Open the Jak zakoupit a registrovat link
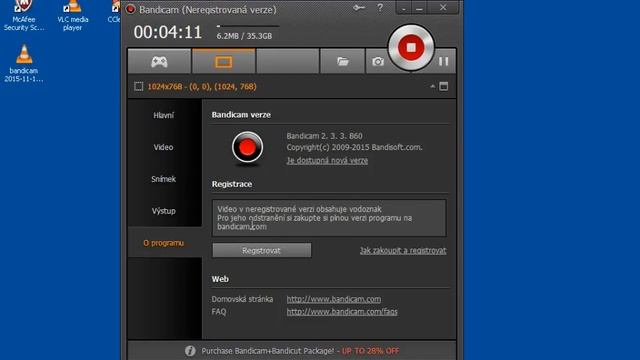 click(403, 251)
